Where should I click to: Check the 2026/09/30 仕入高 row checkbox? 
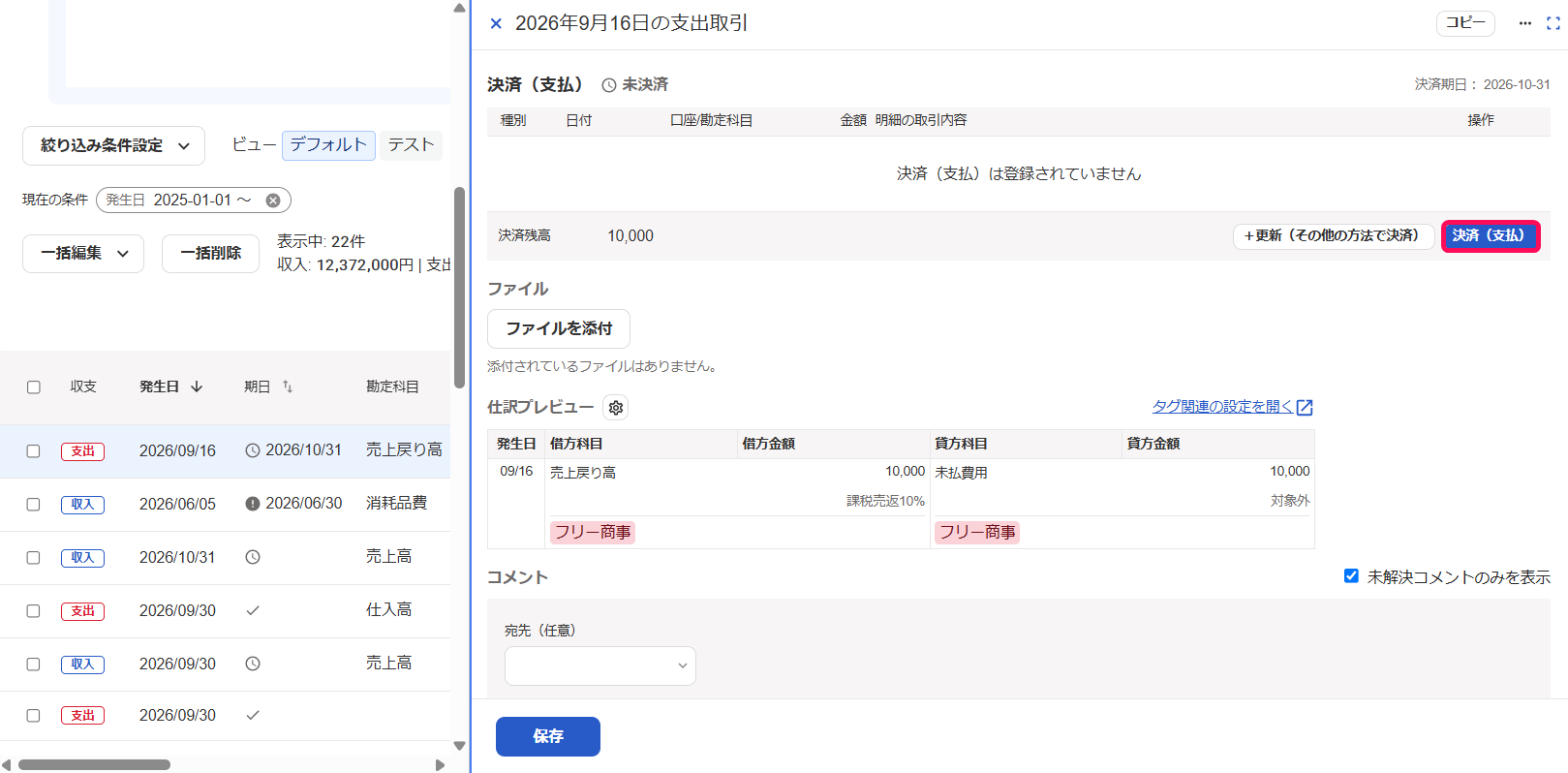click(33, 611)
